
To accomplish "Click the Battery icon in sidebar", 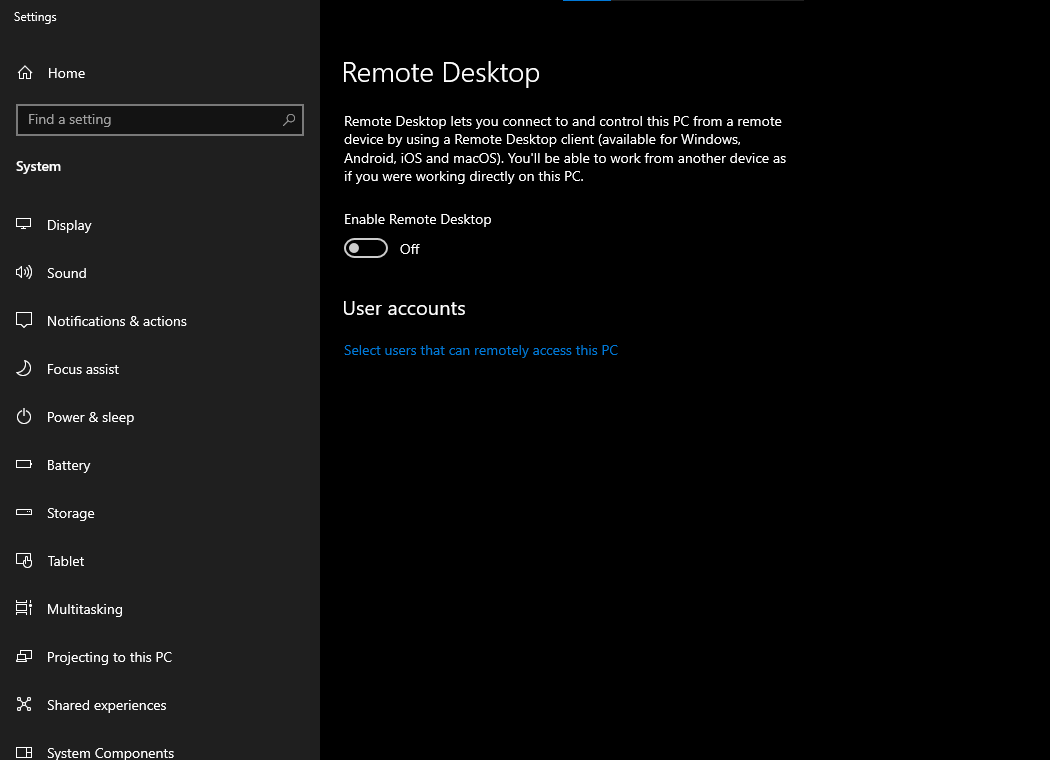I will click(x=23, y=464).
